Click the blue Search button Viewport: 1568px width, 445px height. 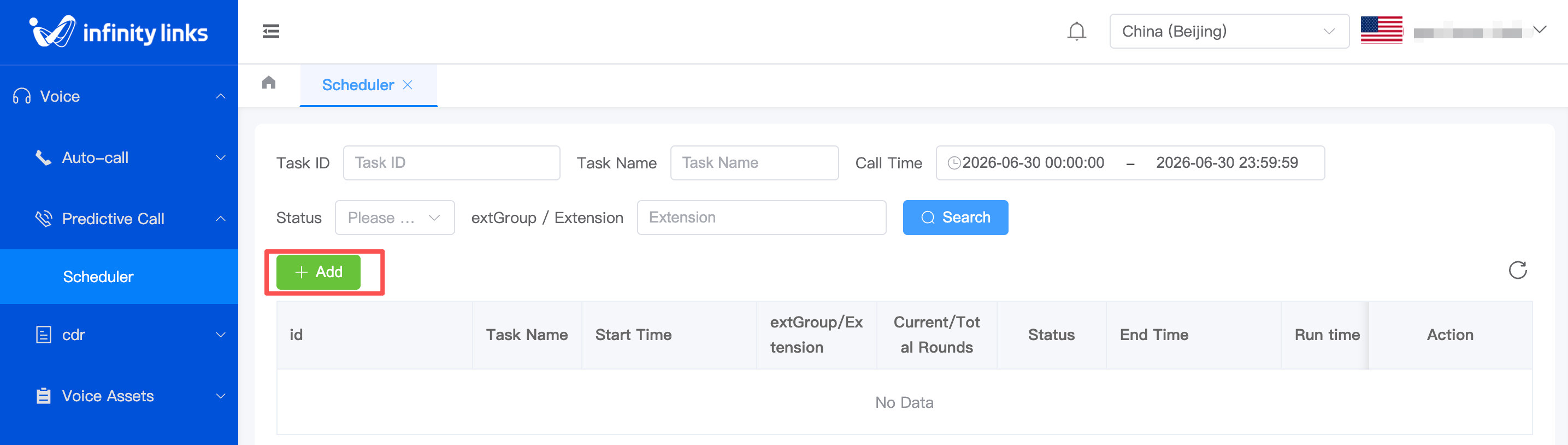(x=955, y=218)
